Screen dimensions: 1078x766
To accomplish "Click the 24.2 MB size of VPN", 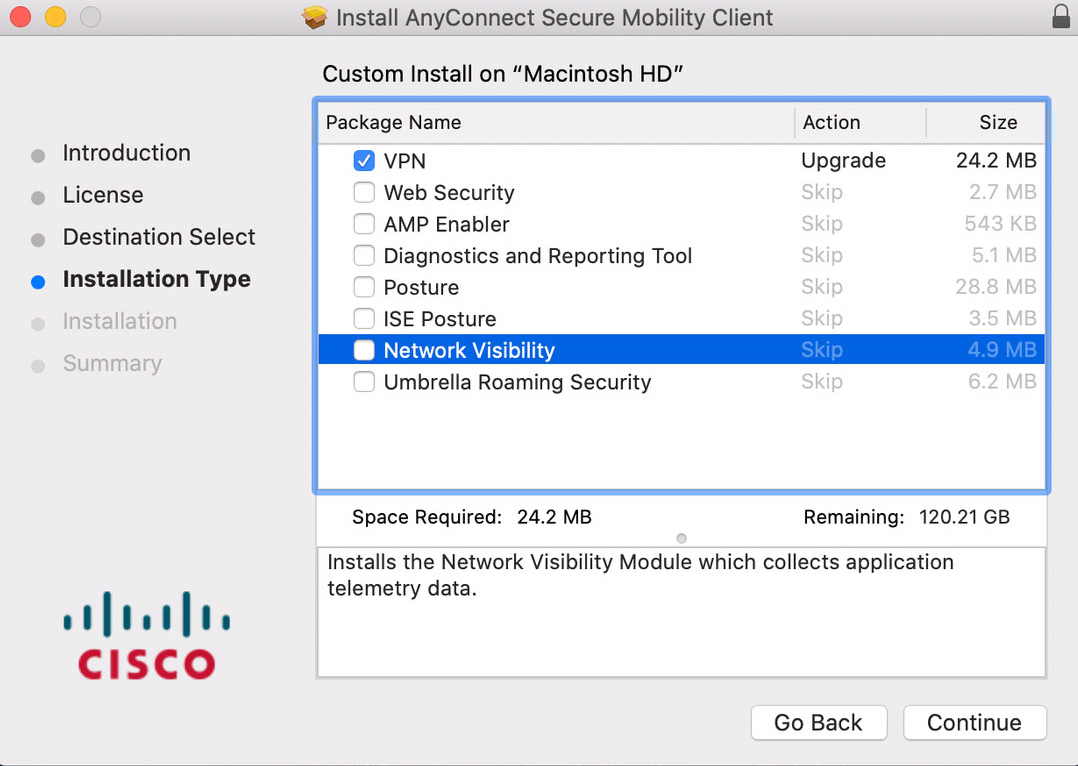I will 996,160.
